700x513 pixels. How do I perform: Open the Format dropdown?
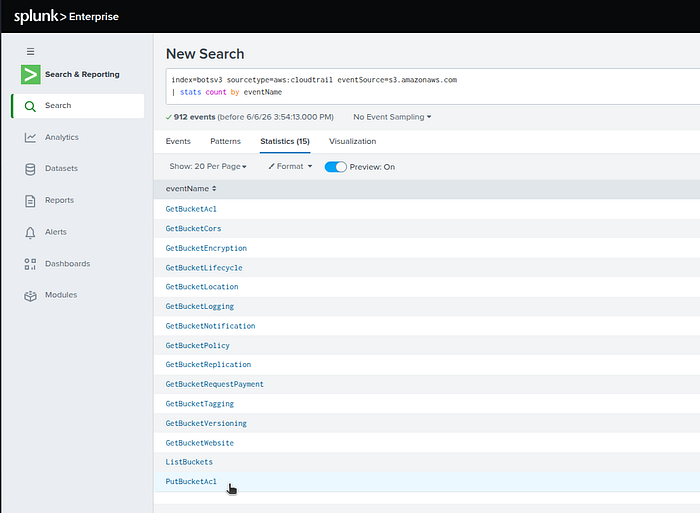click(x=290, y=167)
